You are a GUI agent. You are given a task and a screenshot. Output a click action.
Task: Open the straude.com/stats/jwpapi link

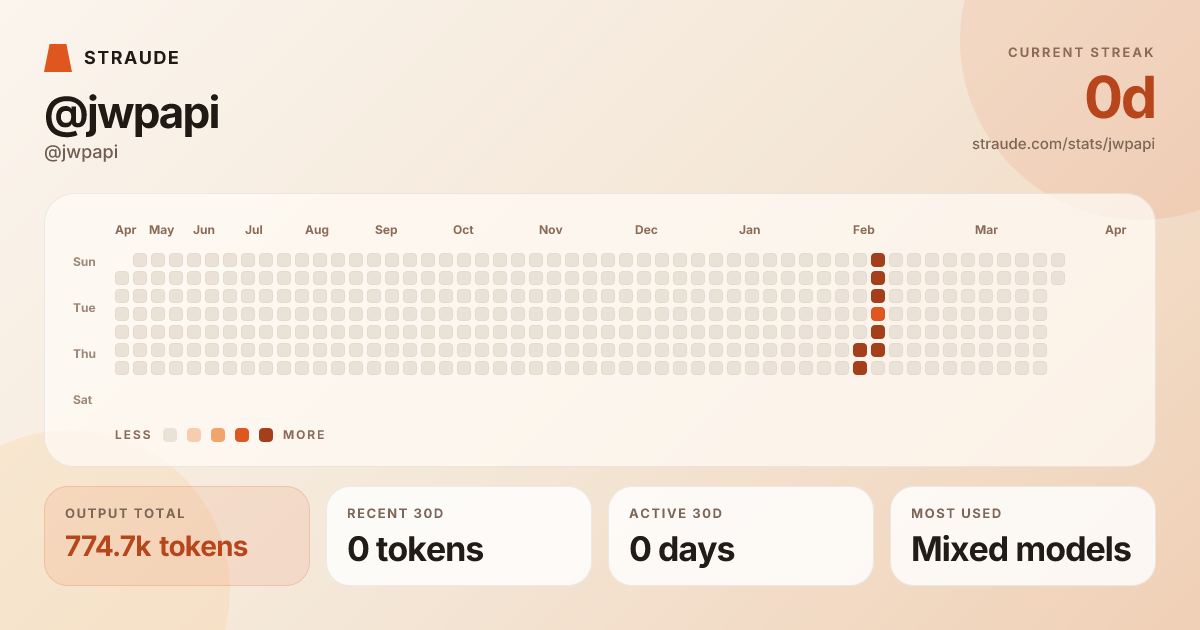pyautogui.click(x=1063, y=144)
